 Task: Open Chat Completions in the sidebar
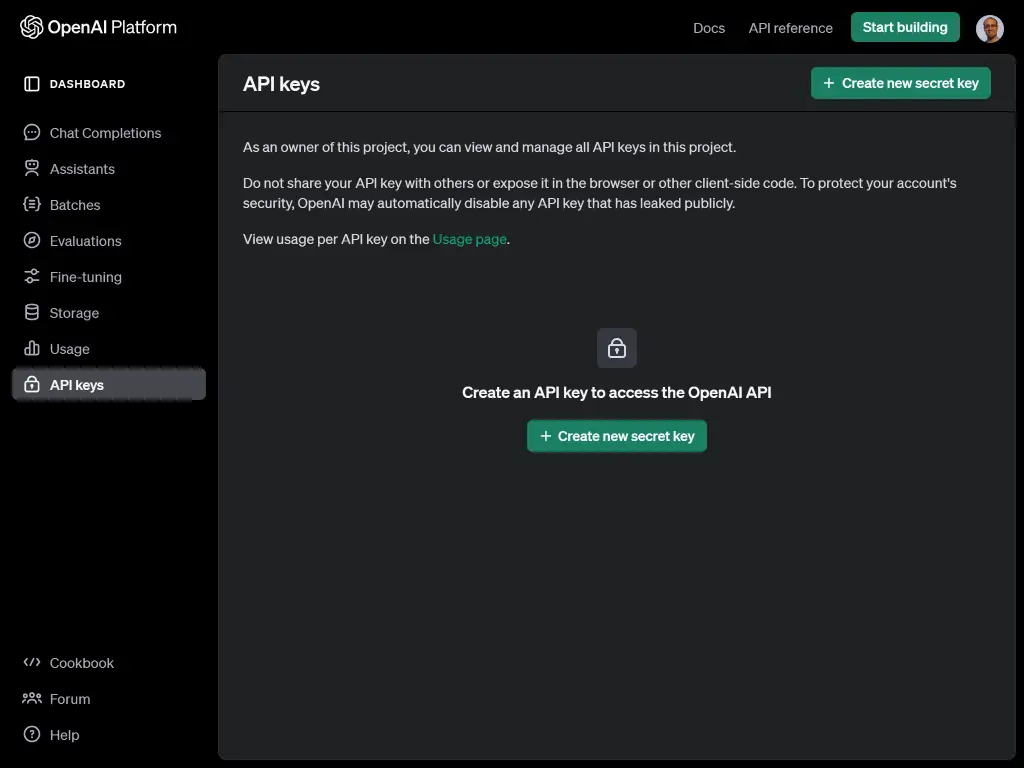(x=108, y=133)
